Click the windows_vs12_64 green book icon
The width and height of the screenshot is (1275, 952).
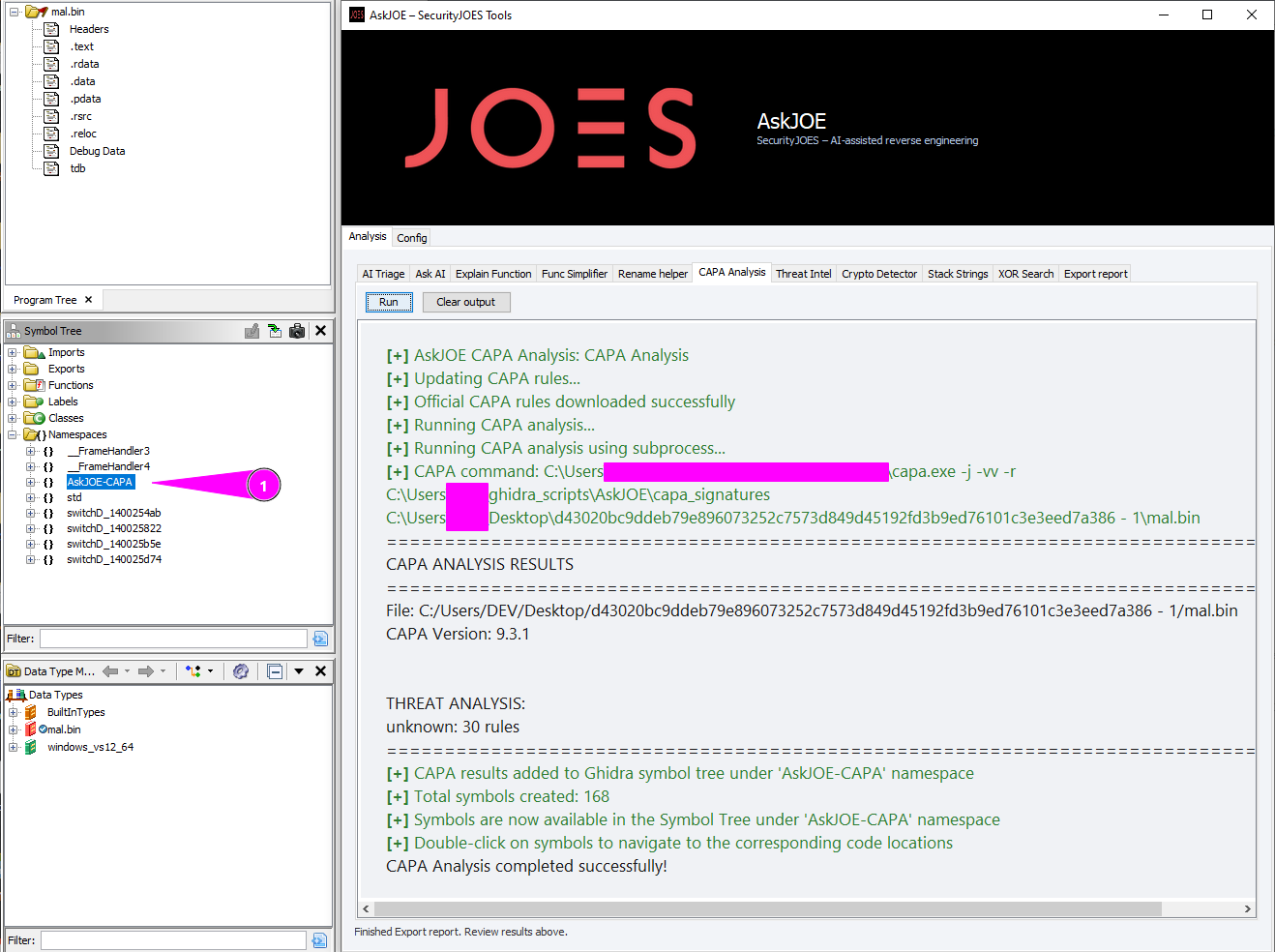click(31, 747)
